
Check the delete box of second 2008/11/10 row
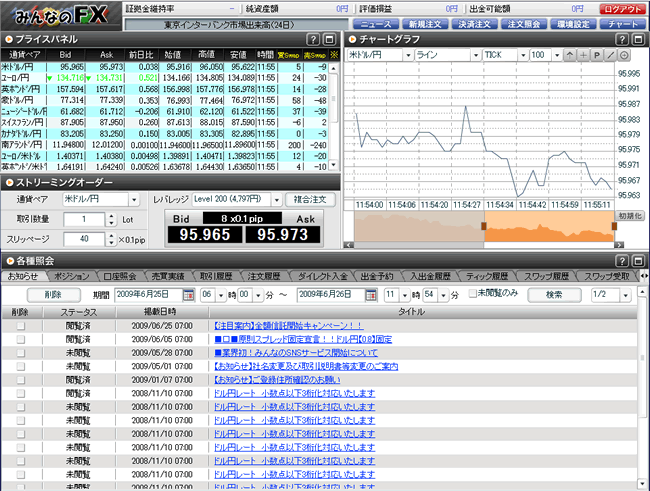click(x=20, y=407)
